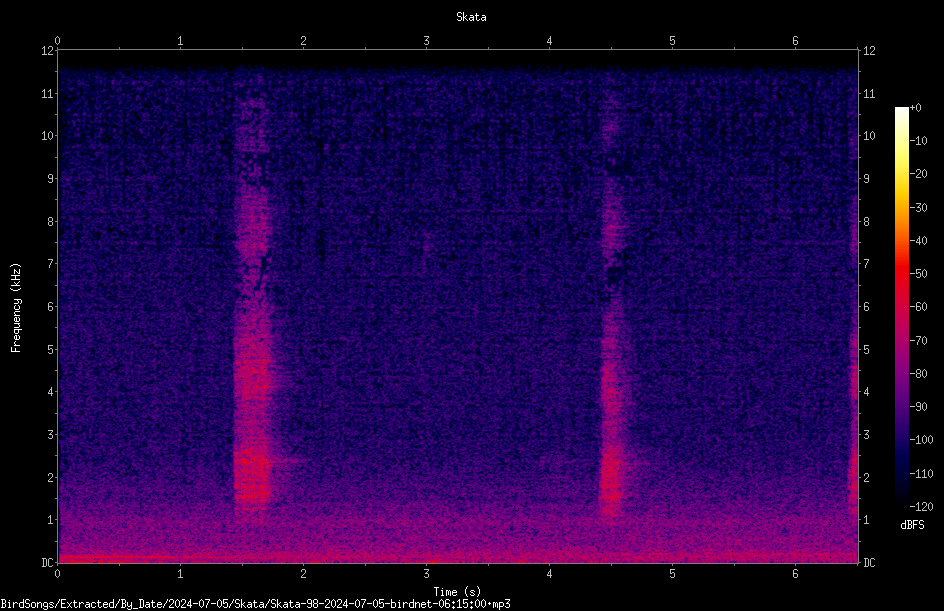Click the left axis '2' kHz tick label
Viewport: 944px width, 611px height.
(51, 477)
